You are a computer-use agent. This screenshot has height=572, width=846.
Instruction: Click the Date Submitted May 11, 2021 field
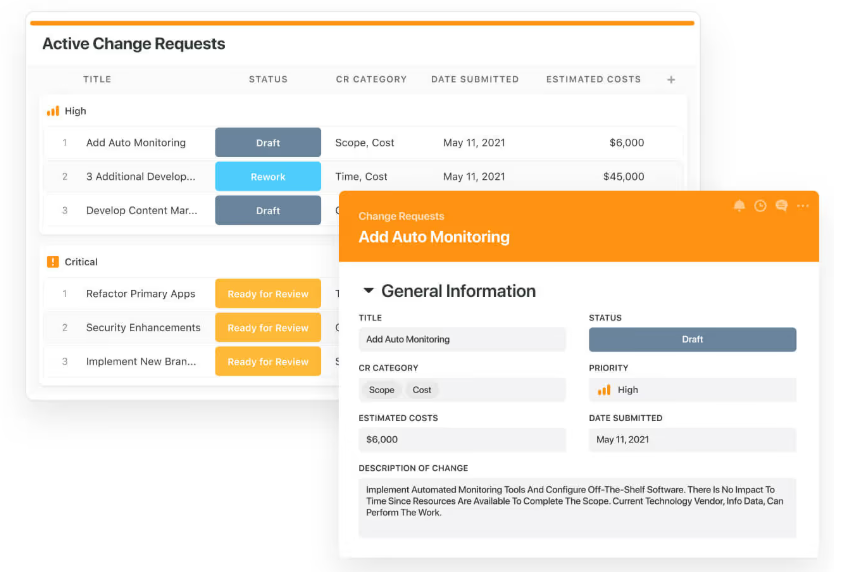[x=692, y=440]
